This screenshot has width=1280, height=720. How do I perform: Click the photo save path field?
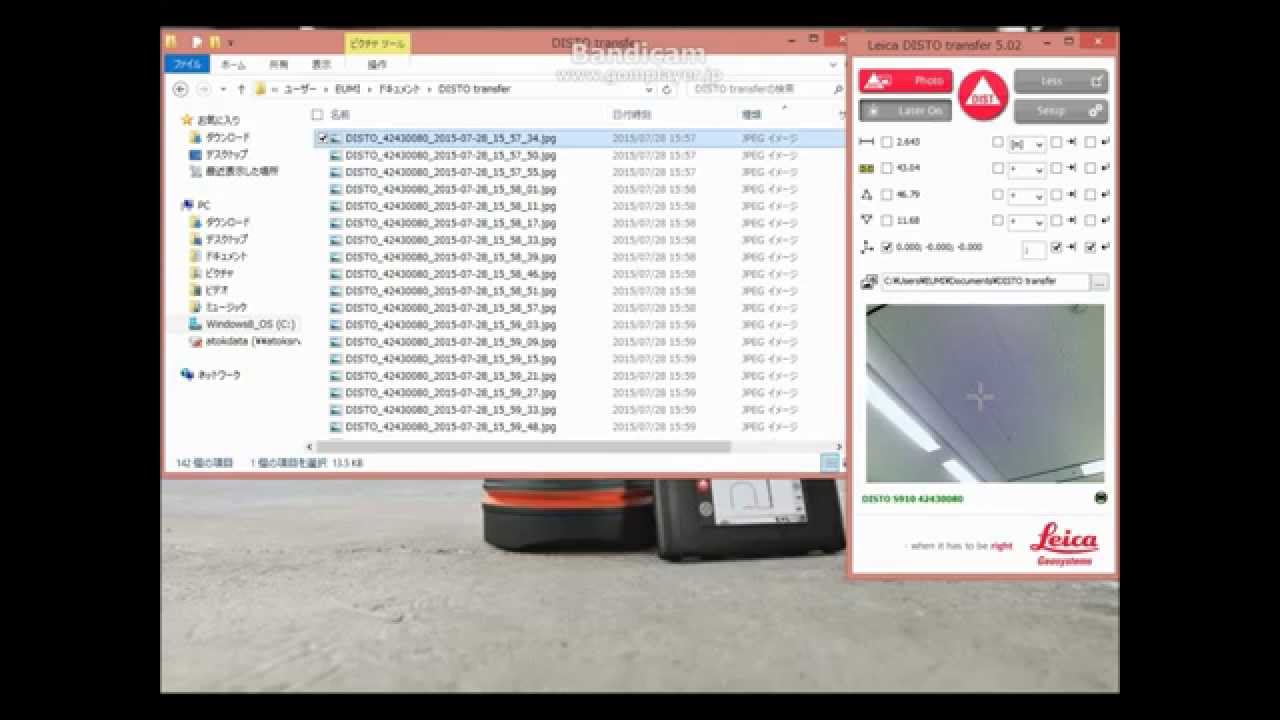click(984, 282)
